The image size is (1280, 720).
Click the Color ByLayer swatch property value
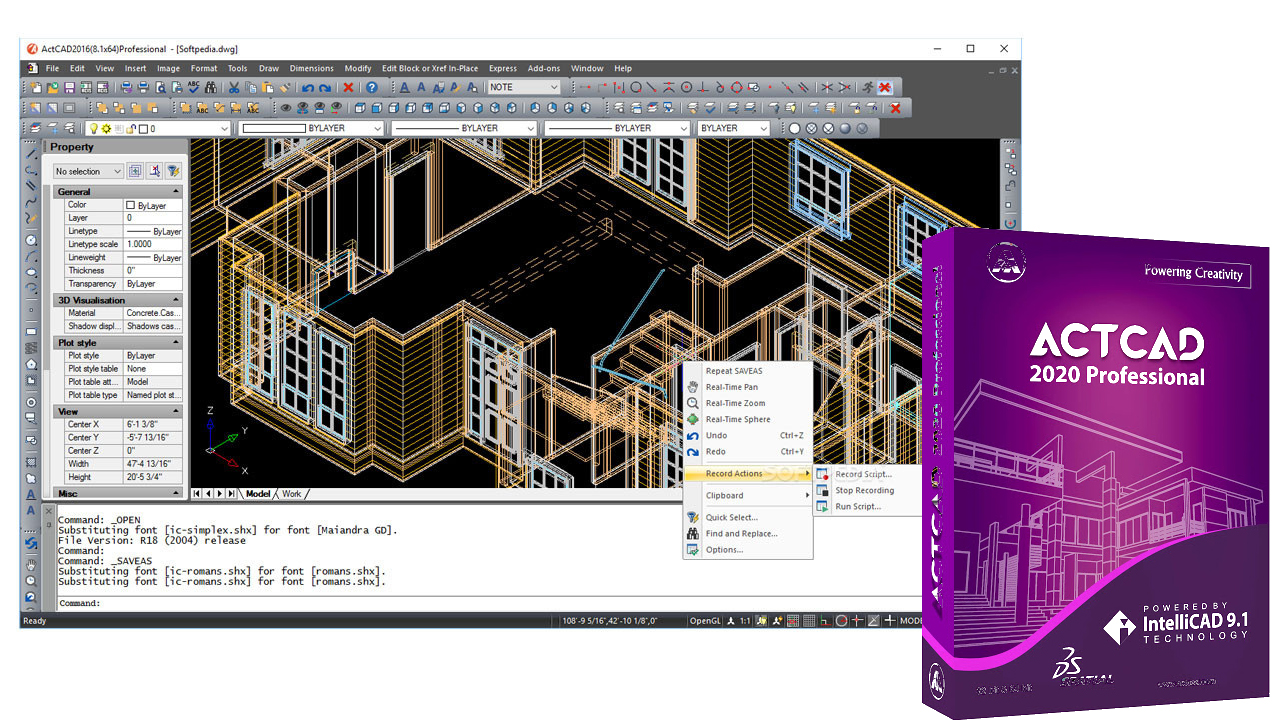click(x=153, y=205)
